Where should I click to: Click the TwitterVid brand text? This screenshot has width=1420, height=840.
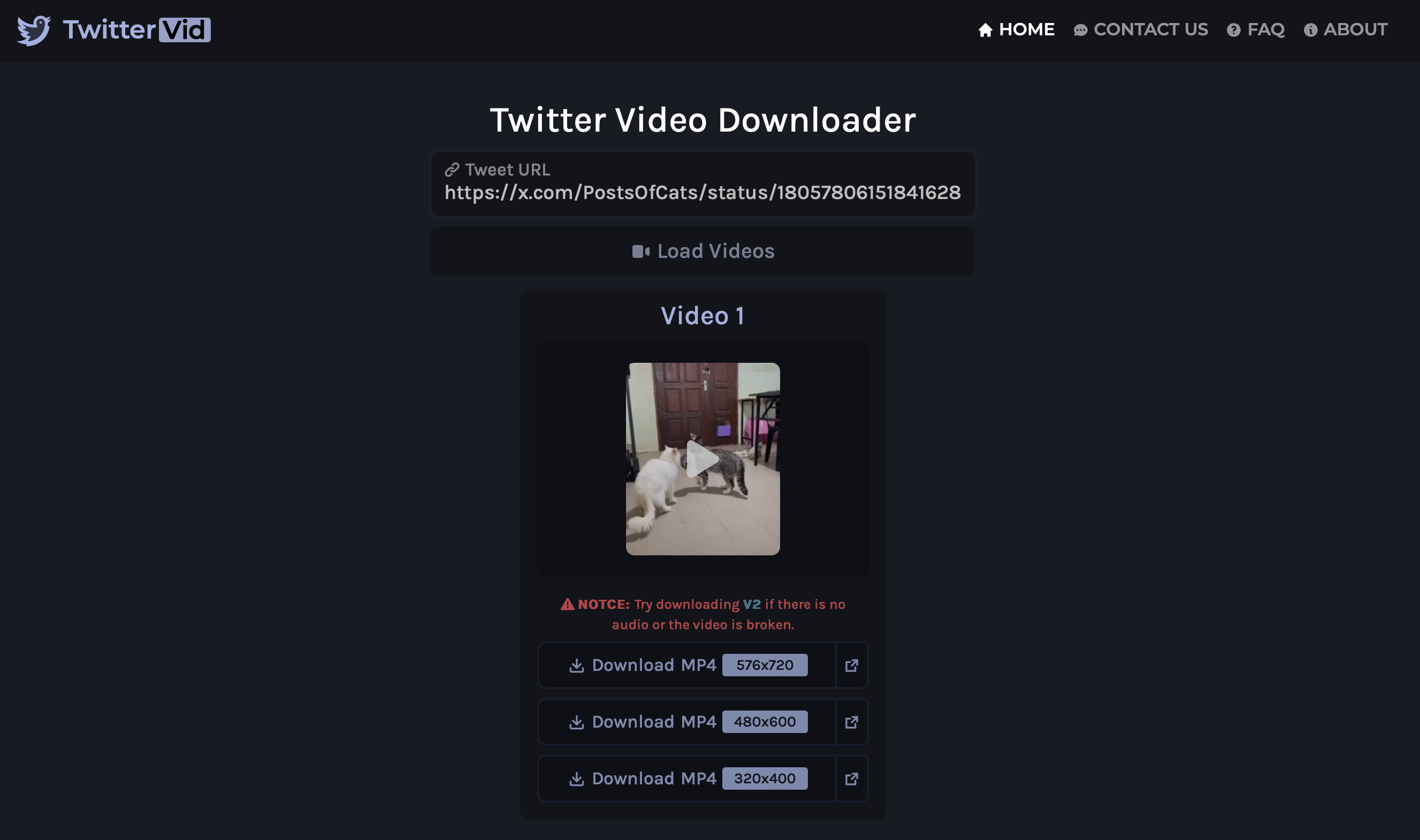(136, 30)
